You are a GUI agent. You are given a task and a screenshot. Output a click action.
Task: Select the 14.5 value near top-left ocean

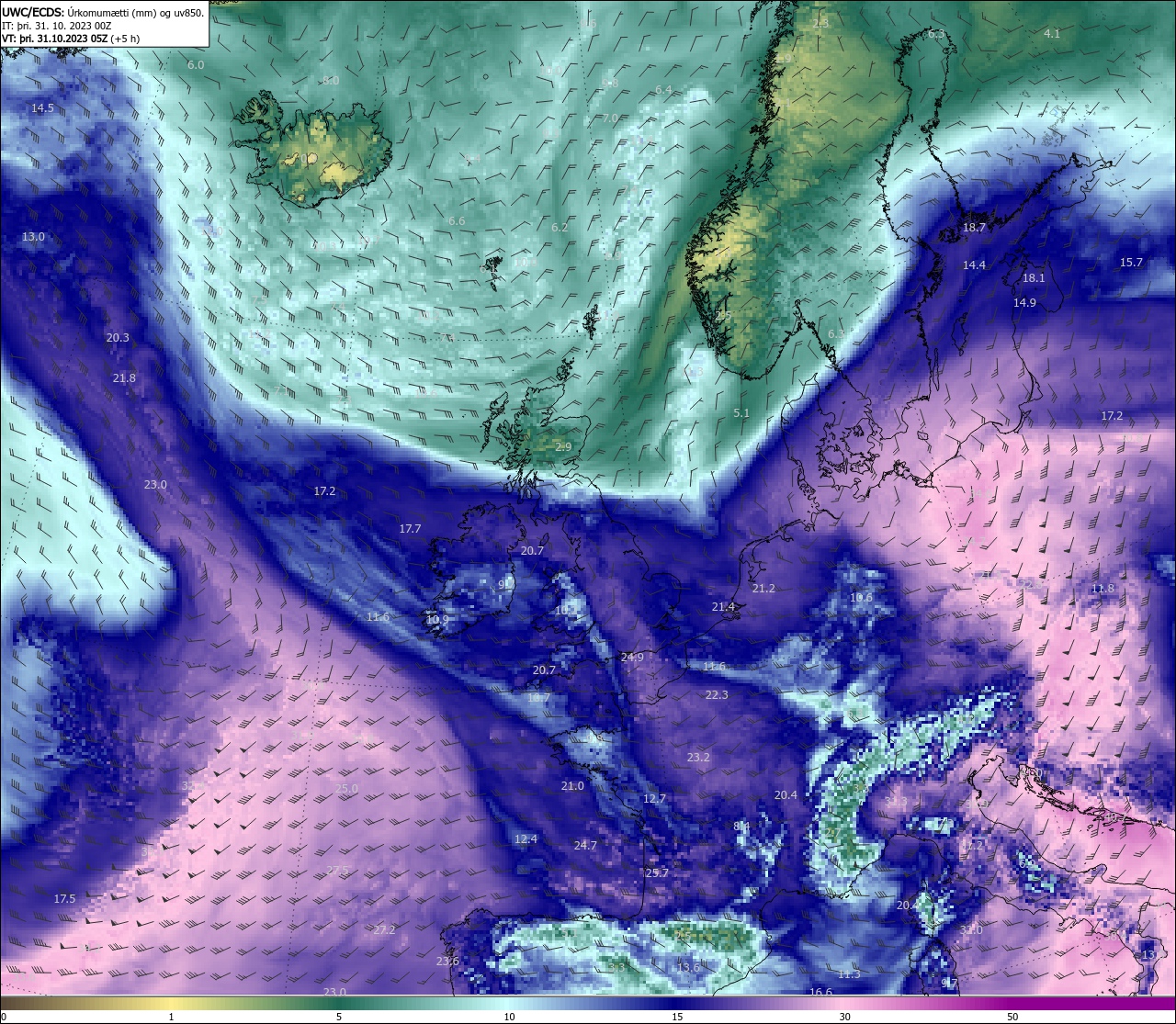[x=42, y=108]
